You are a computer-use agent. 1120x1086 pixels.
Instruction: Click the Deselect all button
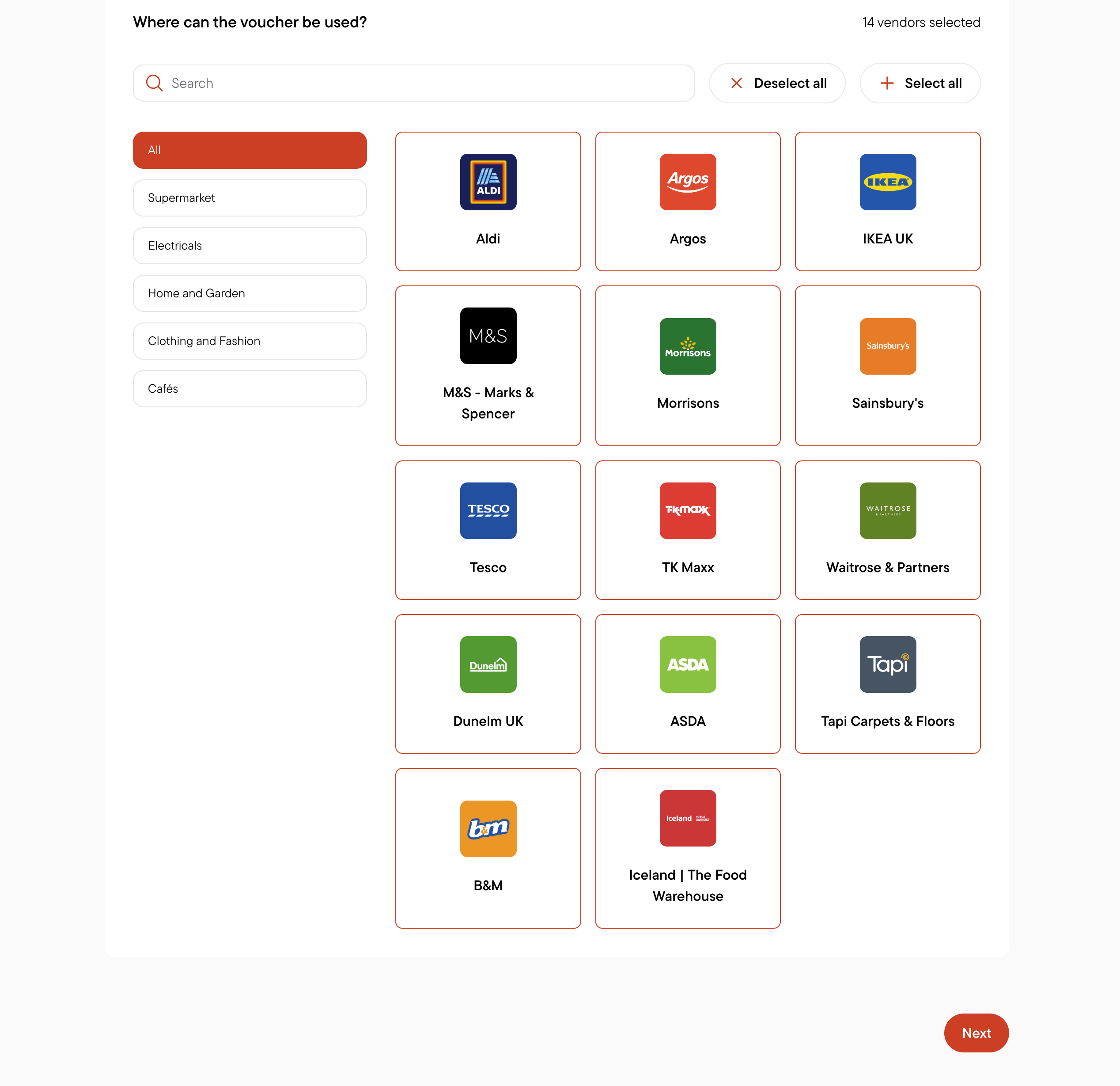click(777, 83)
